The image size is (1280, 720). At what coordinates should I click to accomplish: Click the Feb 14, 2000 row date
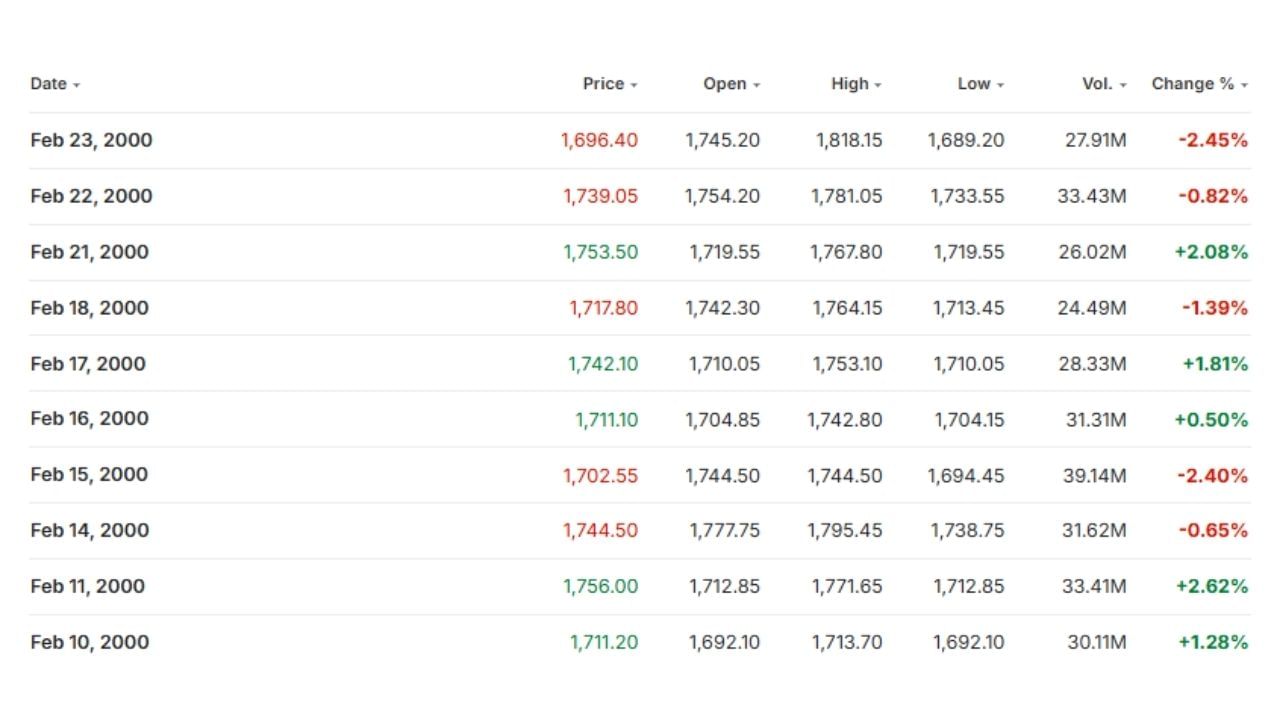pos(90,530)
